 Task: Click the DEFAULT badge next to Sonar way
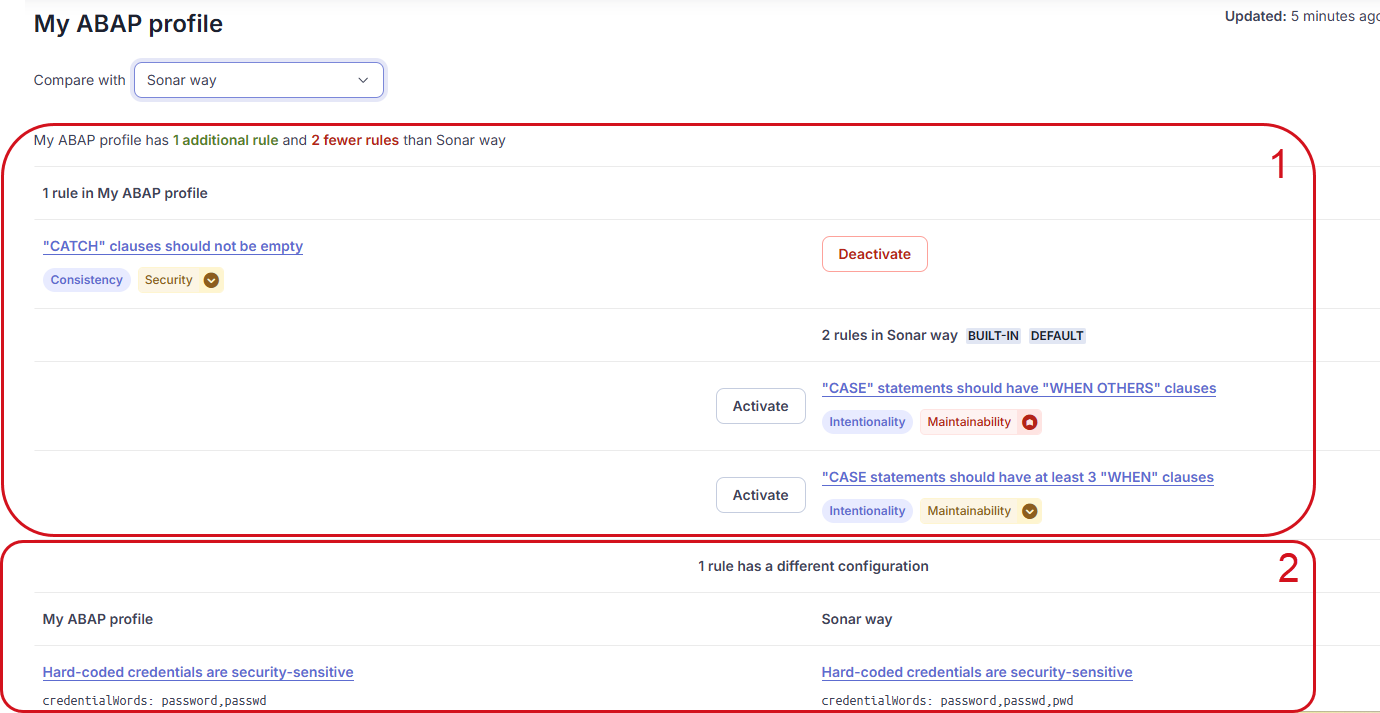click(x=1057, y=336)
